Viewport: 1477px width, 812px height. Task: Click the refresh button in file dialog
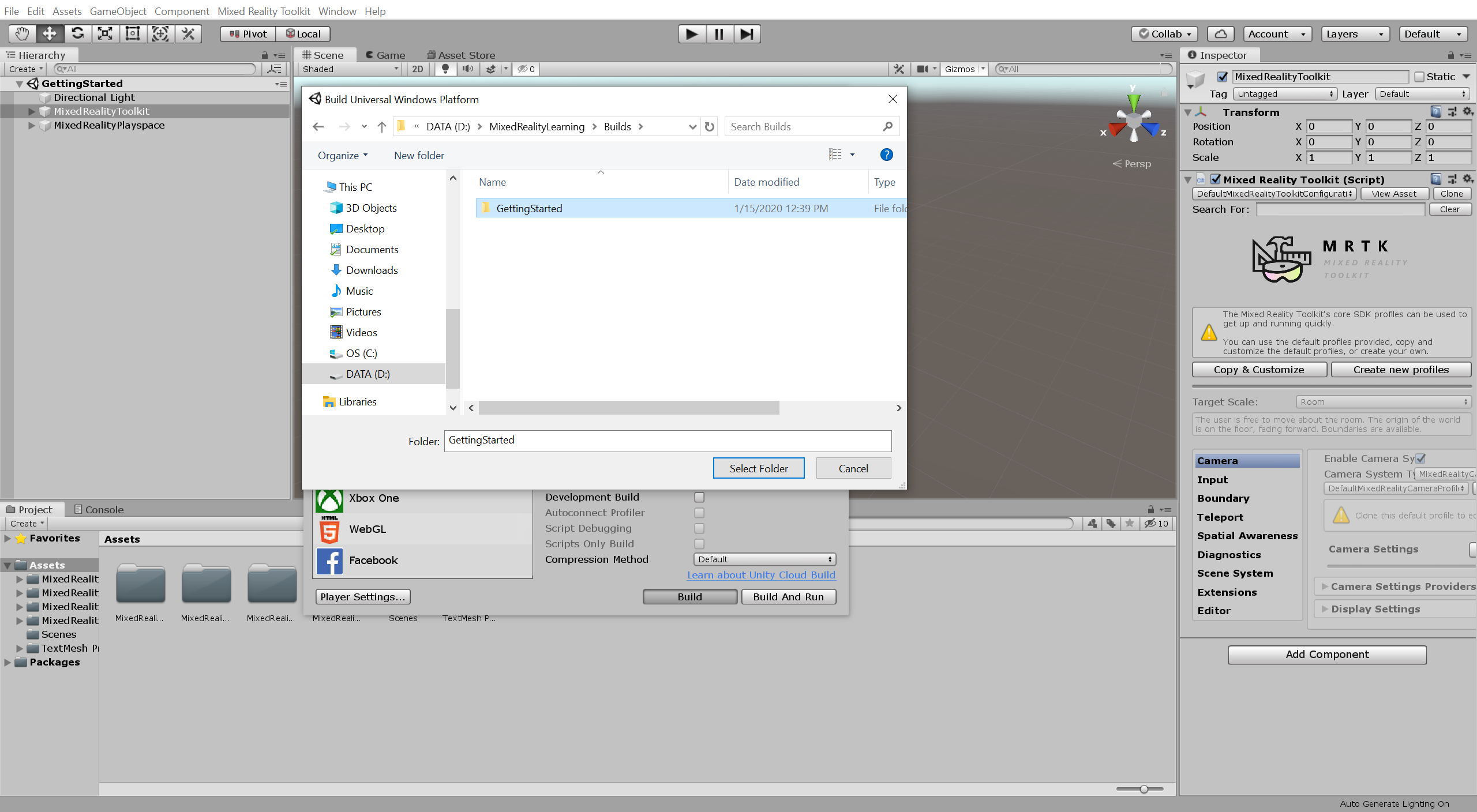pyautogui.click(x=710, y=126)
